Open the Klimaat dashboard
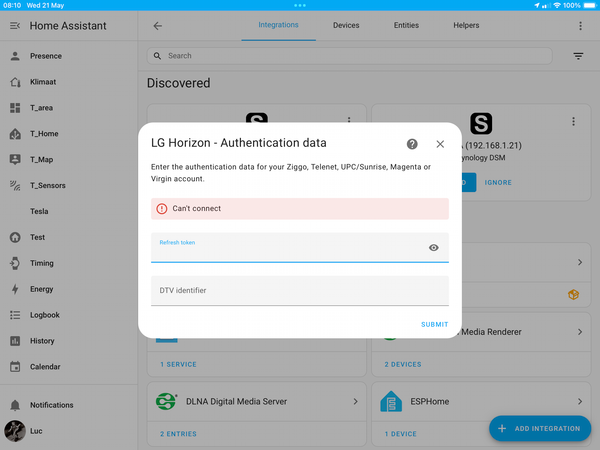 (x=68, y=82)
